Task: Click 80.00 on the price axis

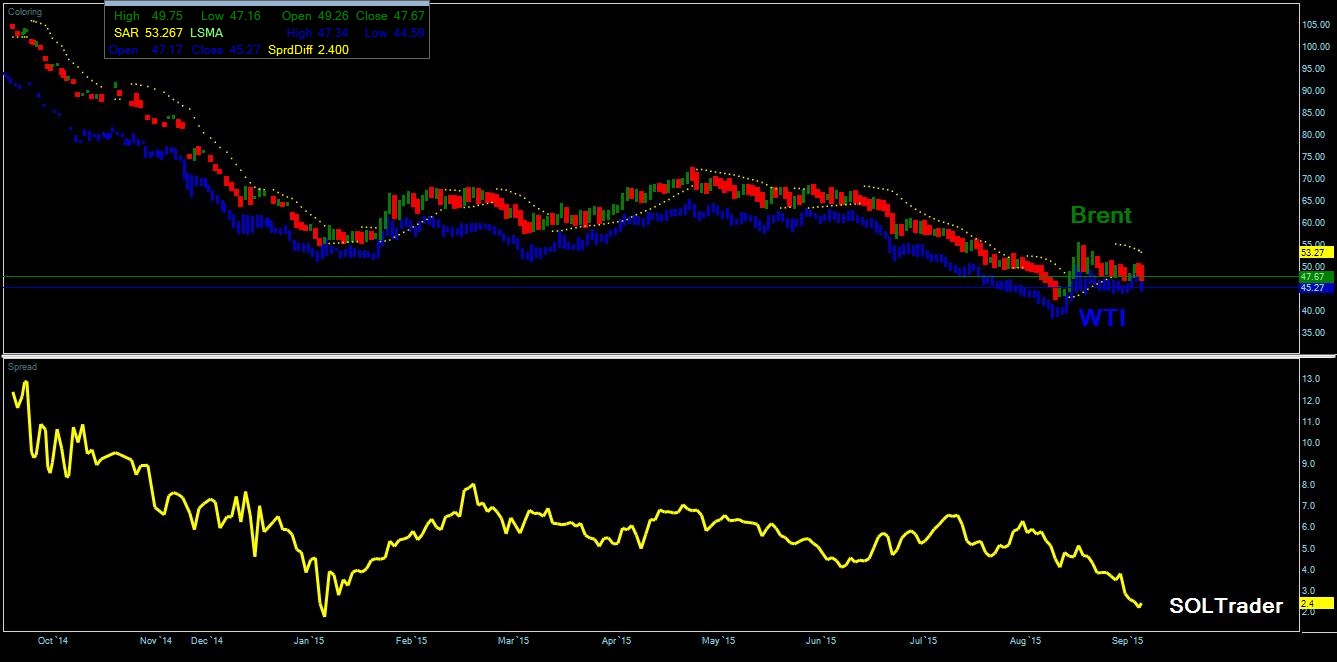Action: [1315, 135]
